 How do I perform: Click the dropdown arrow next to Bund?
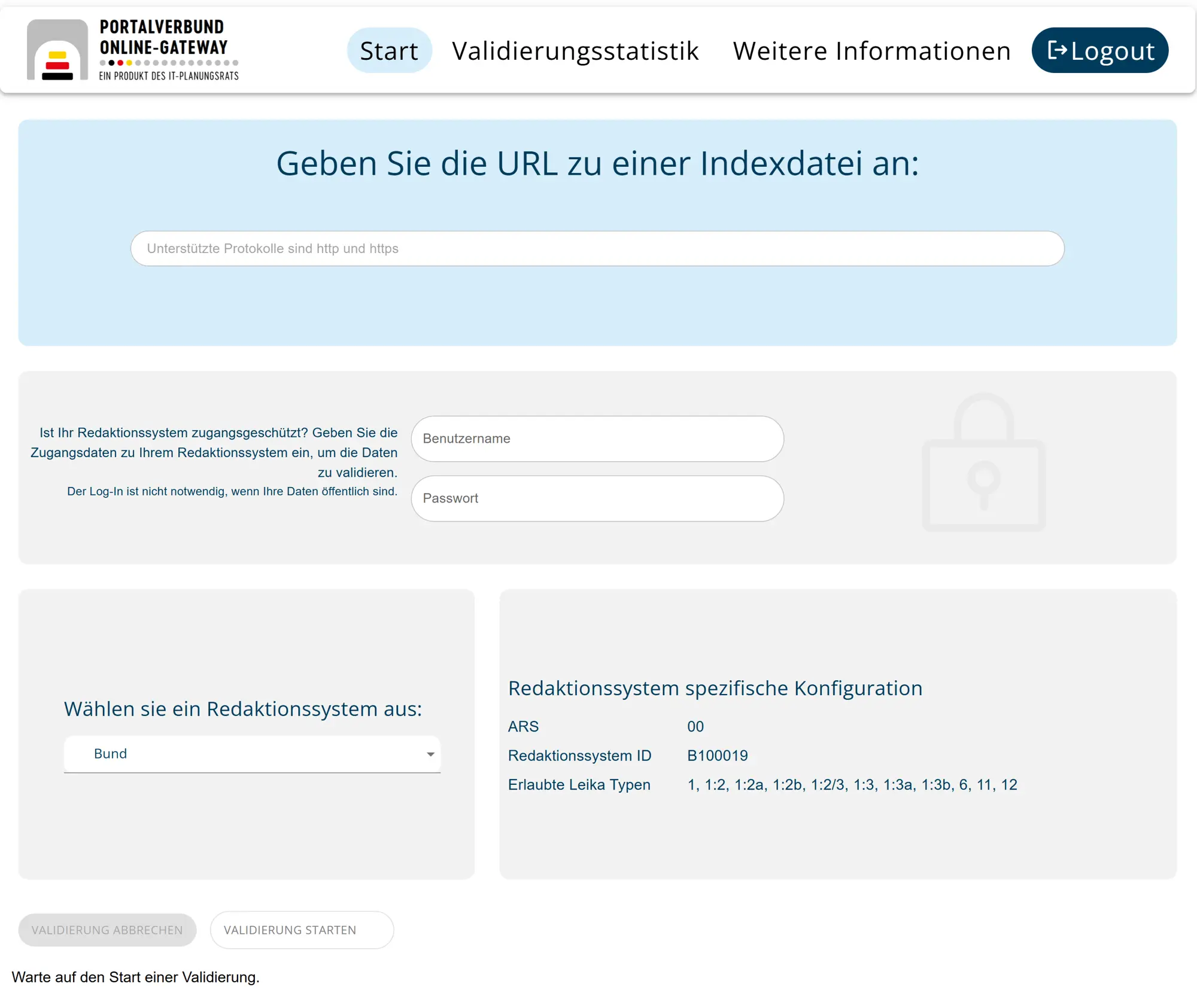[x=430, y=754]
